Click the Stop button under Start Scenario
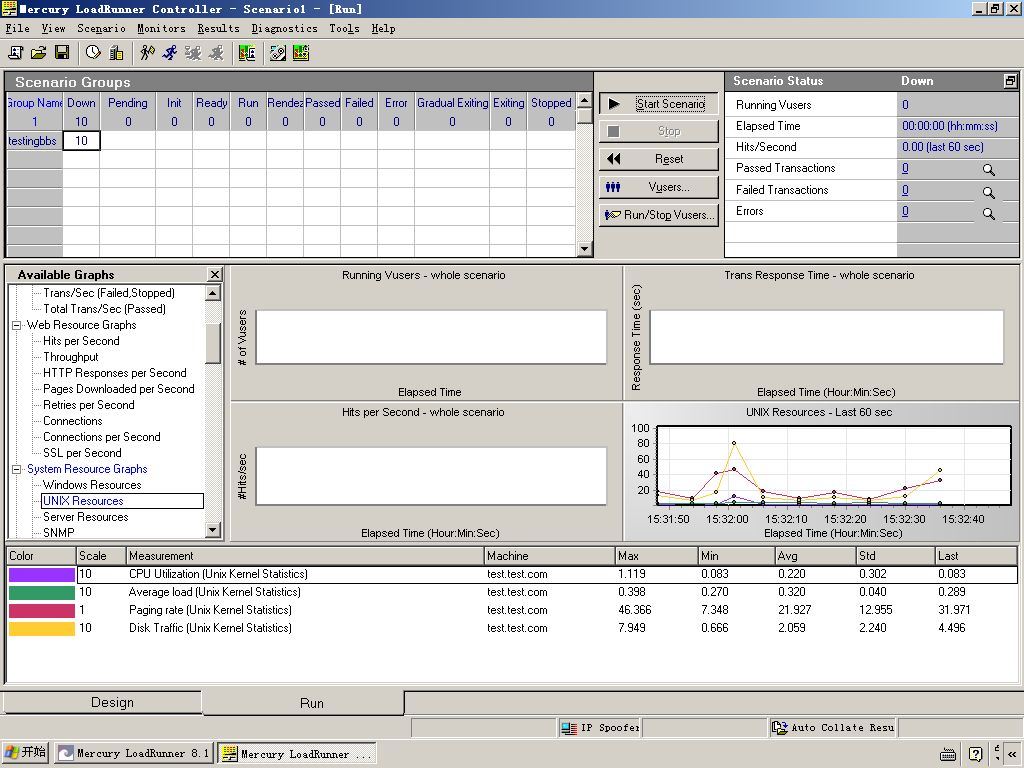Viewport: 1024px width, 768px height. pyautogui.click(x=659, y=131)
